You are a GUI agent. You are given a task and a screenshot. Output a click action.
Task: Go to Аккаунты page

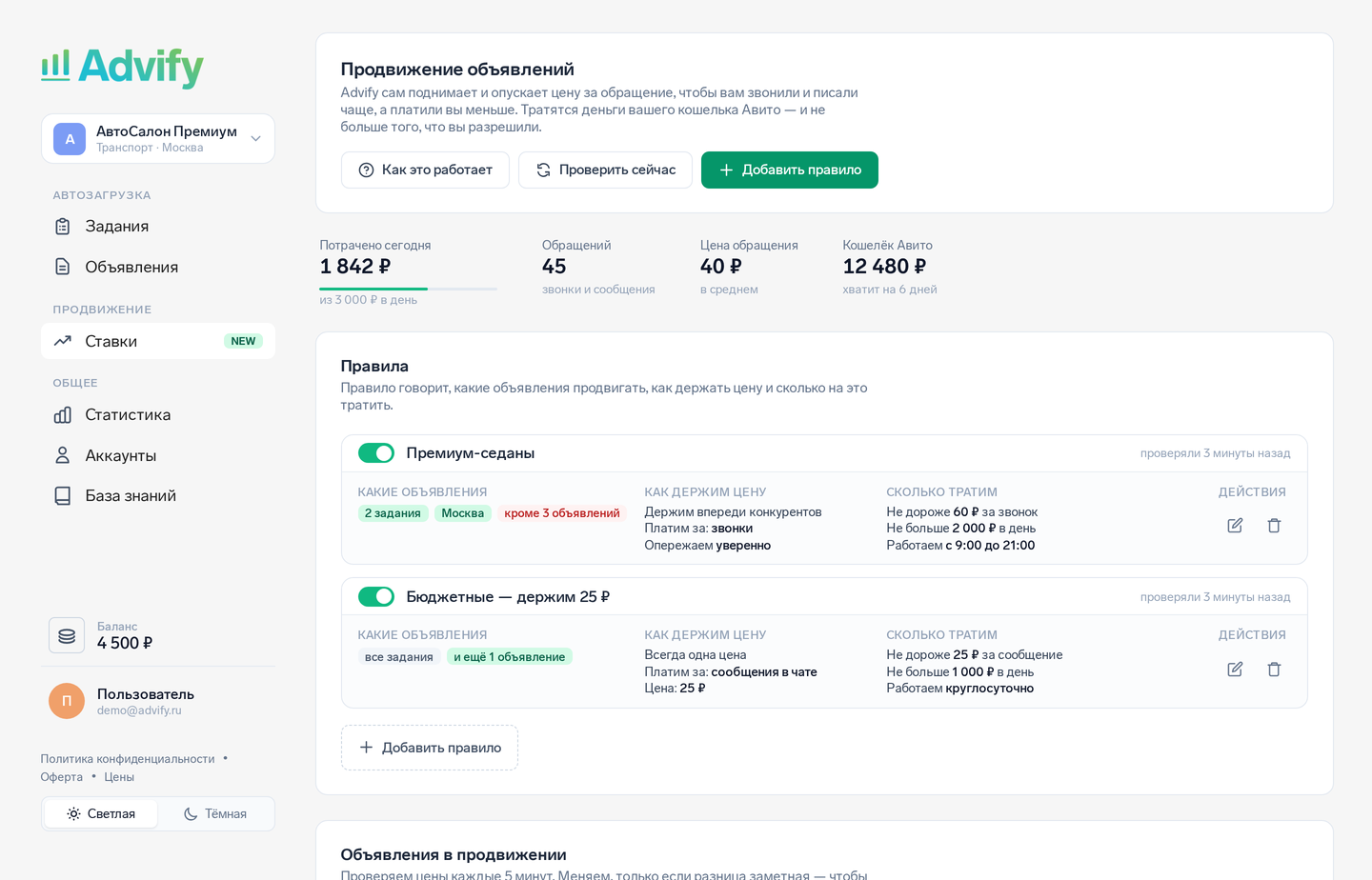point(158,456)
